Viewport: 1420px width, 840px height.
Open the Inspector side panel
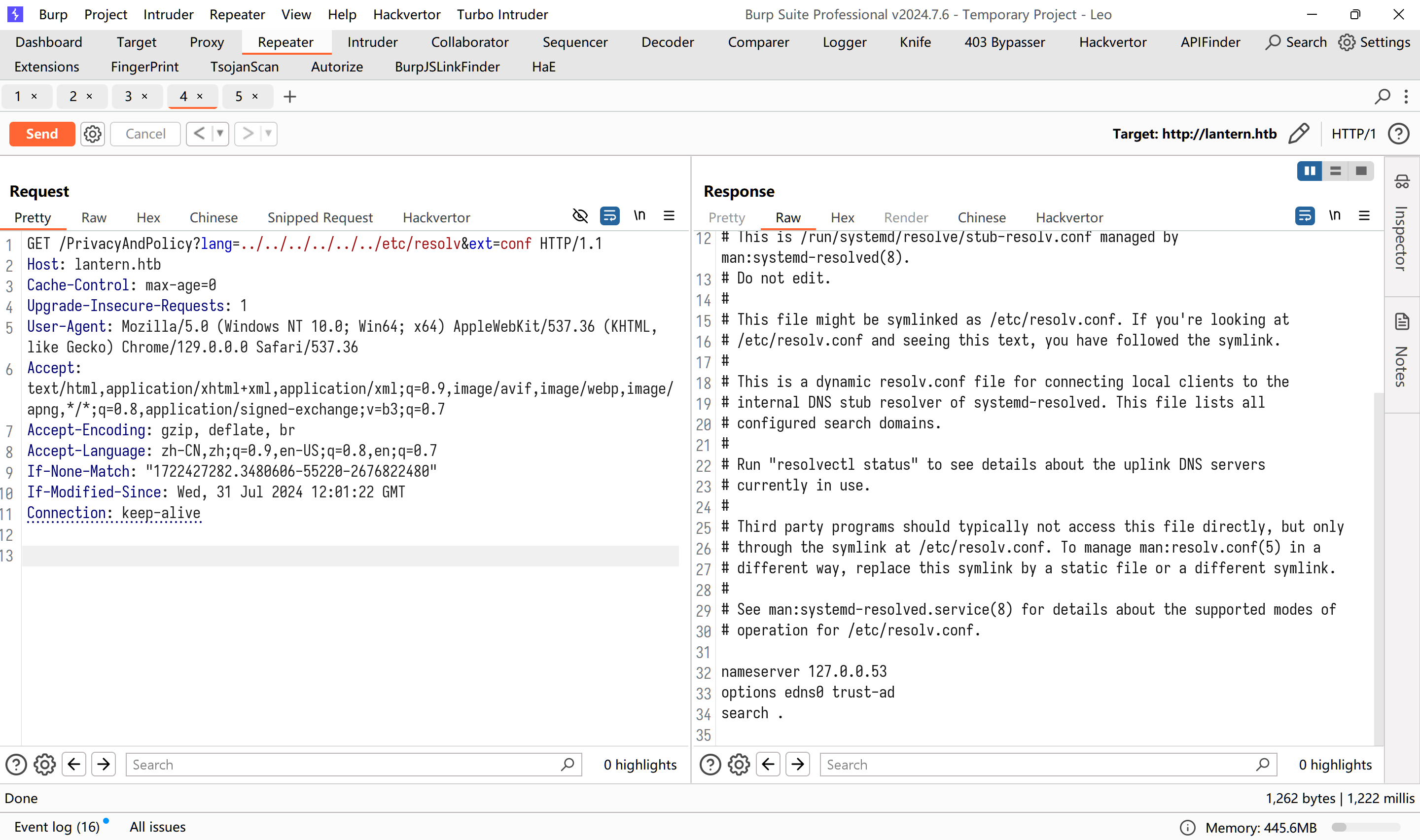click(1401, 226)
